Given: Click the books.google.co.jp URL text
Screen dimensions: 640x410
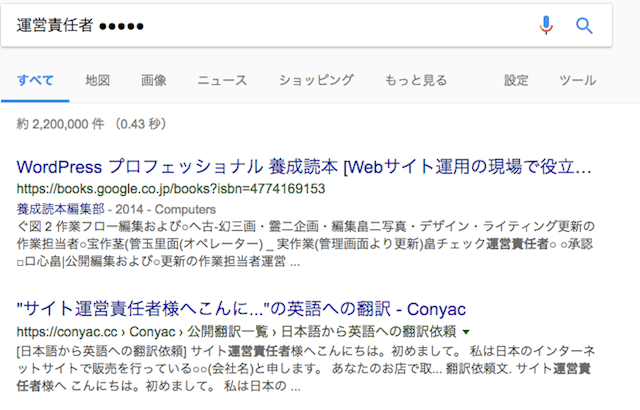Looking at the screenshot, I should click(x=171, y=189).
